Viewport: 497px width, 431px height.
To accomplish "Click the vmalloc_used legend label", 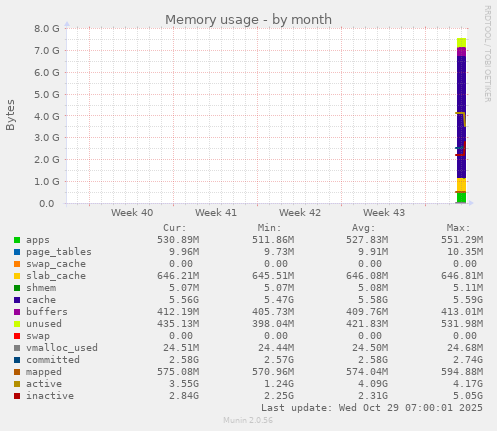I will pos(62,348).
